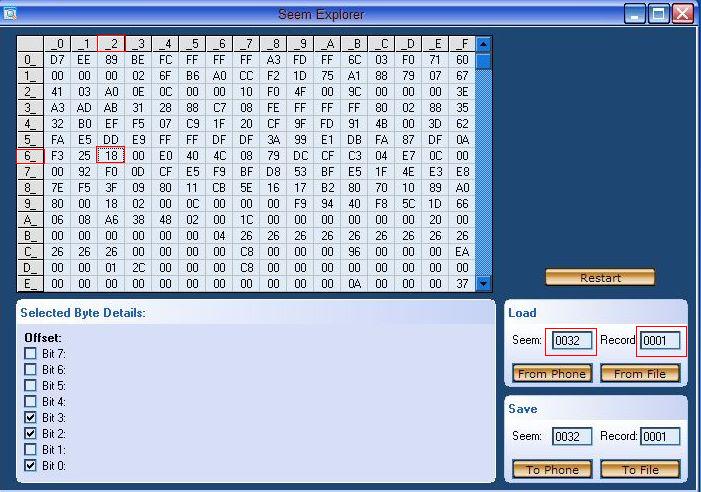
Task: Load seem with From File button
Action: [640, 373]
